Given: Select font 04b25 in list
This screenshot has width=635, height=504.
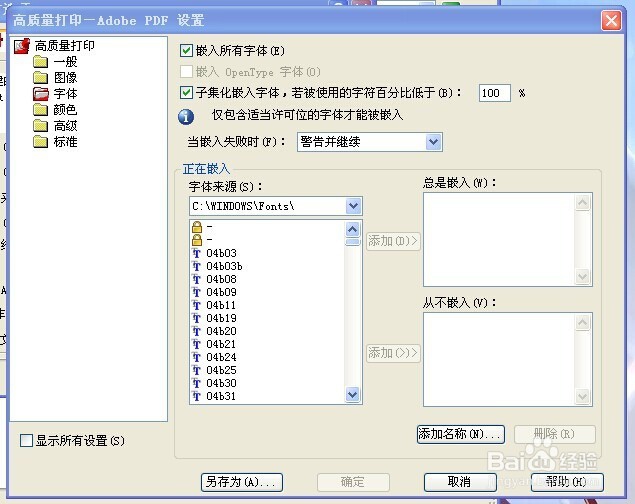Looking at the screenshot, I should (221, 370).
